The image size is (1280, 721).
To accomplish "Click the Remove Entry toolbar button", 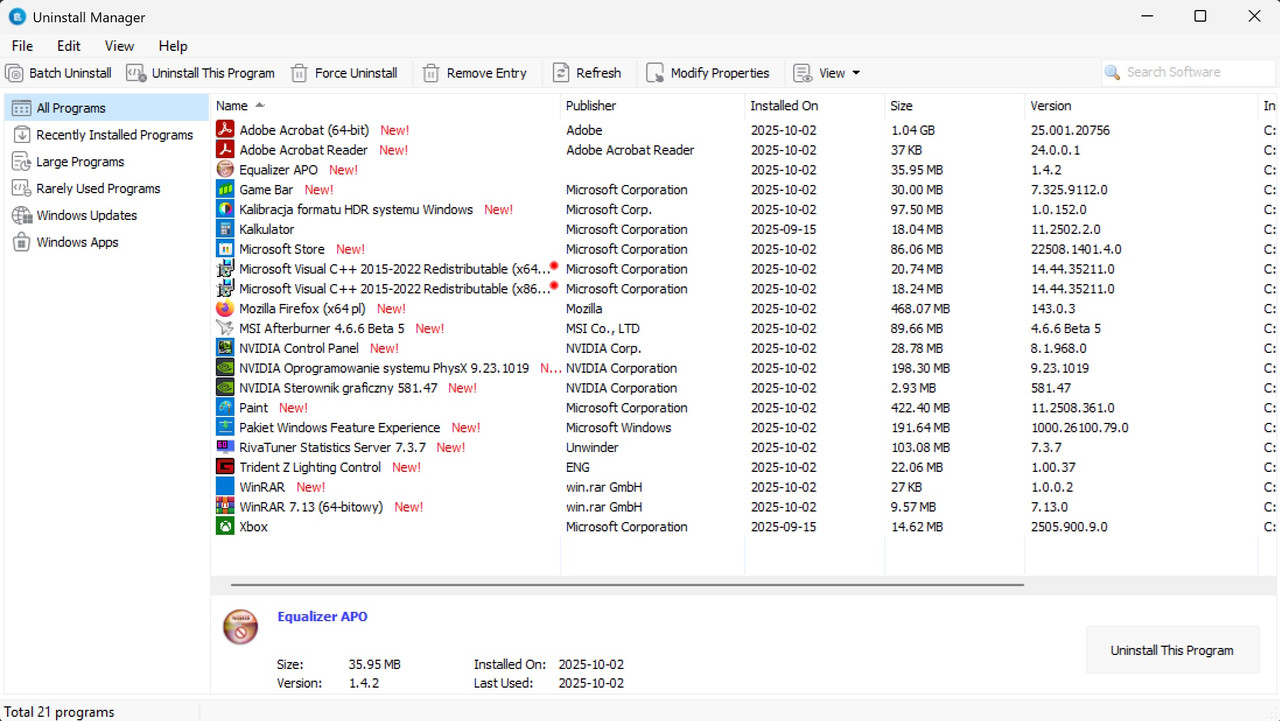I will 474,73.
